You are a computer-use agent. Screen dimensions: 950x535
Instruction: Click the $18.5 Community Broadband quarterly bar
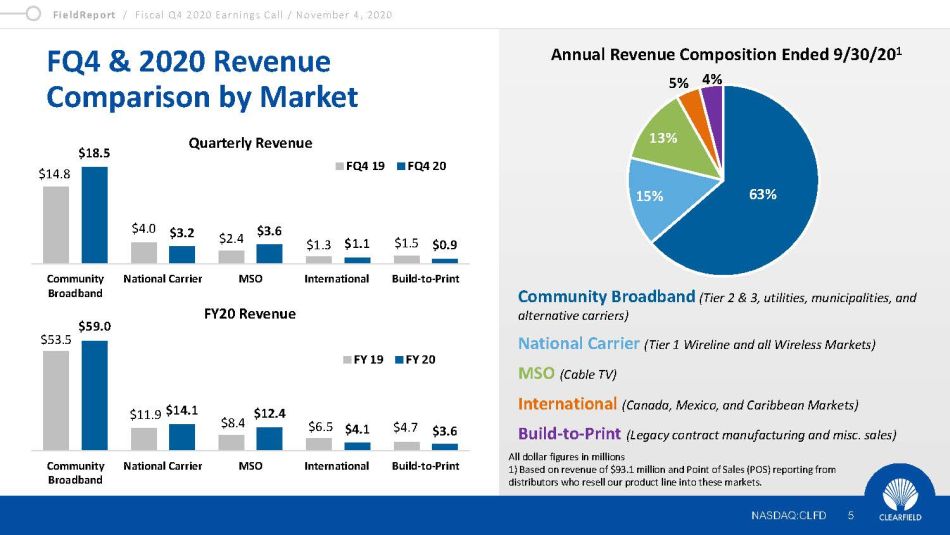tap(94, 214)
